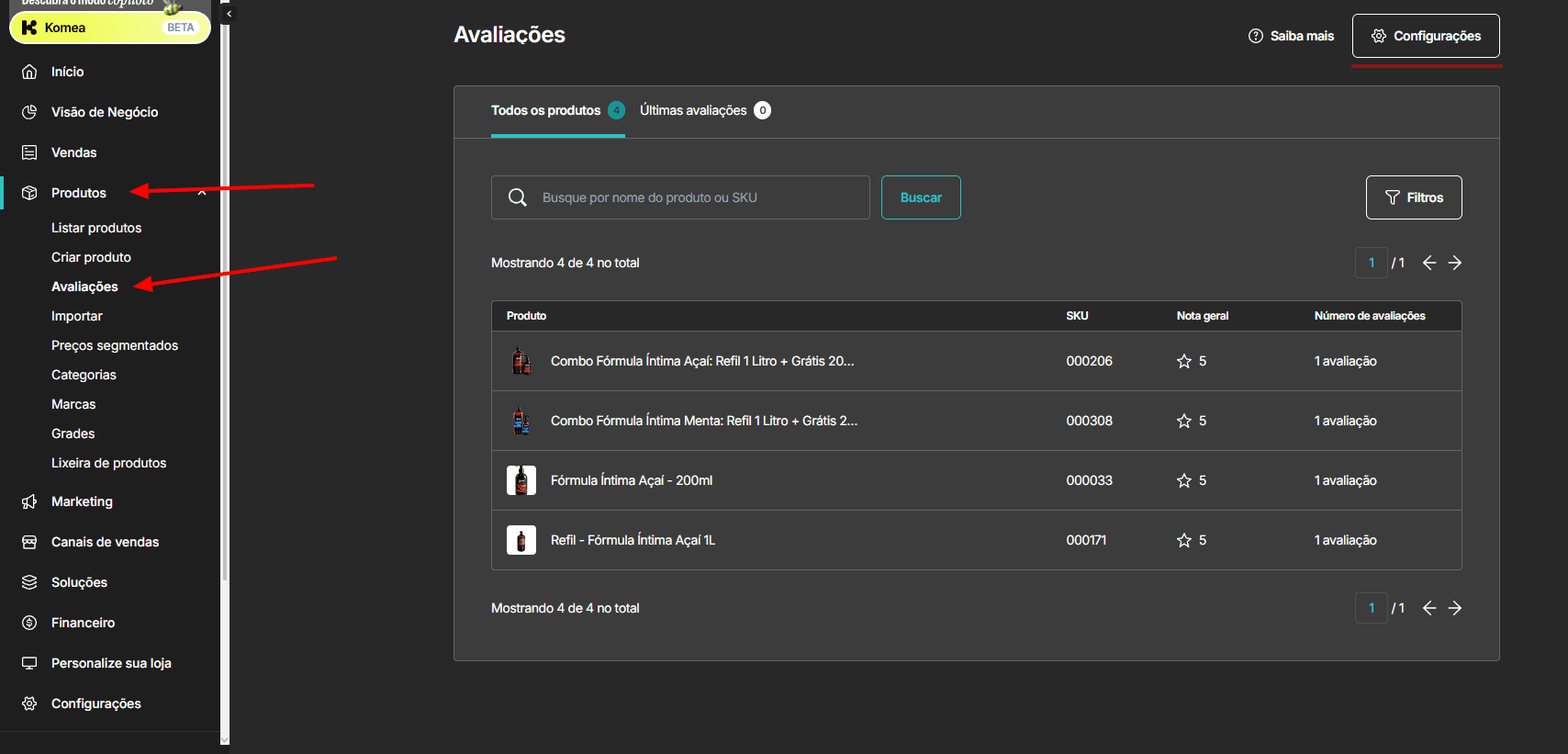Open Marcas submenu item

[x=73, y=404]
